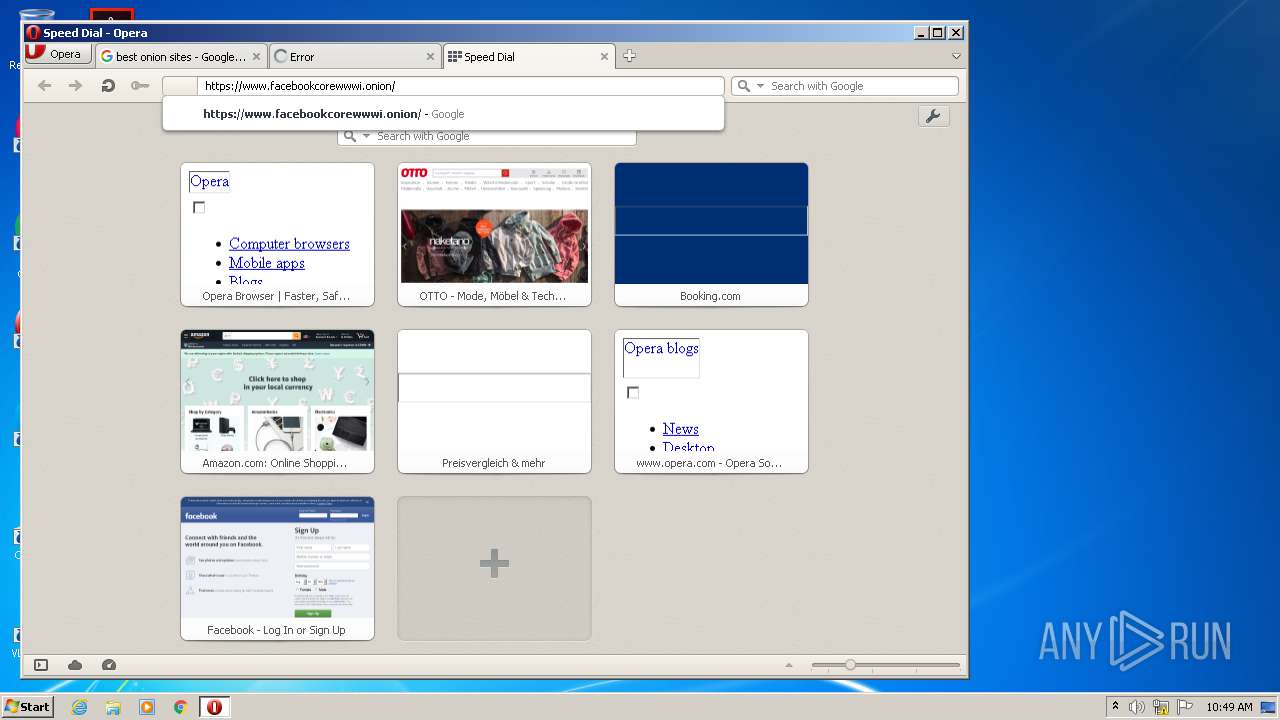1280x720 pixels.
Task: Open the Facebook Log In speed dial
Action: (x=277, y=568)
